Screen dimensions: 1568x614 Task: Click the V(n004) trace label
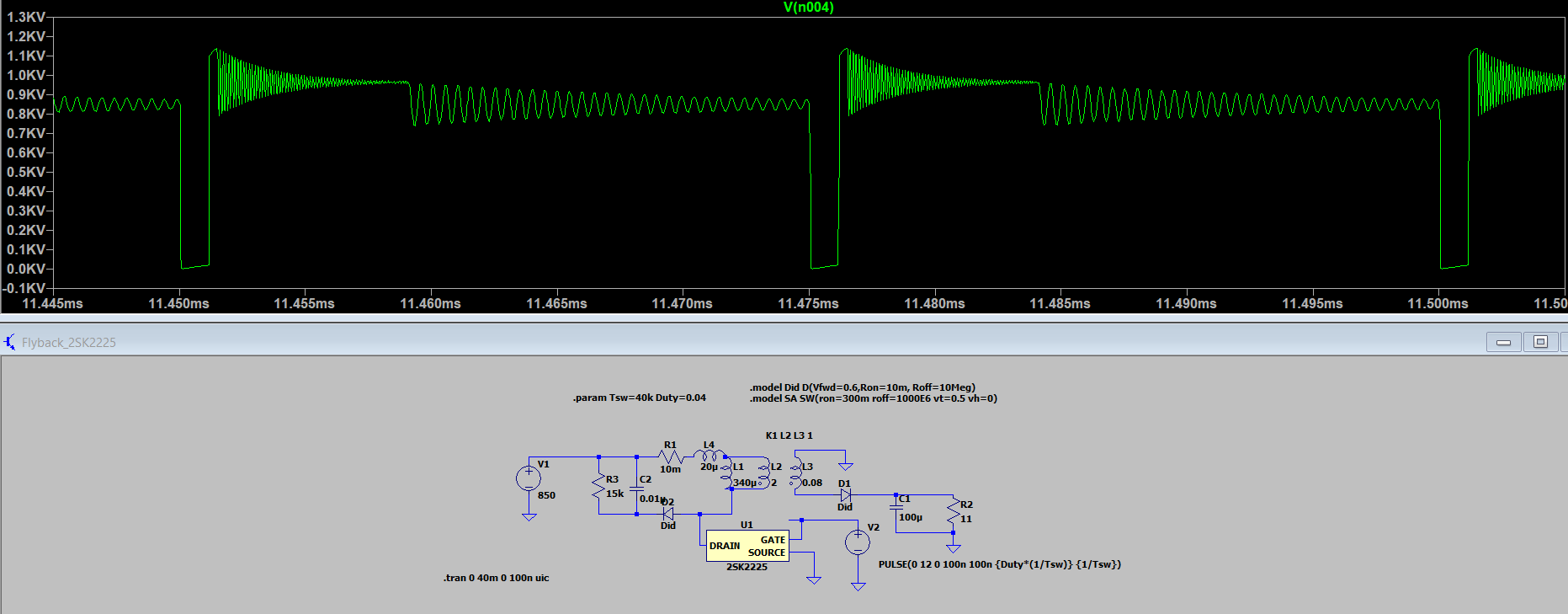click(x=808, y=8)
